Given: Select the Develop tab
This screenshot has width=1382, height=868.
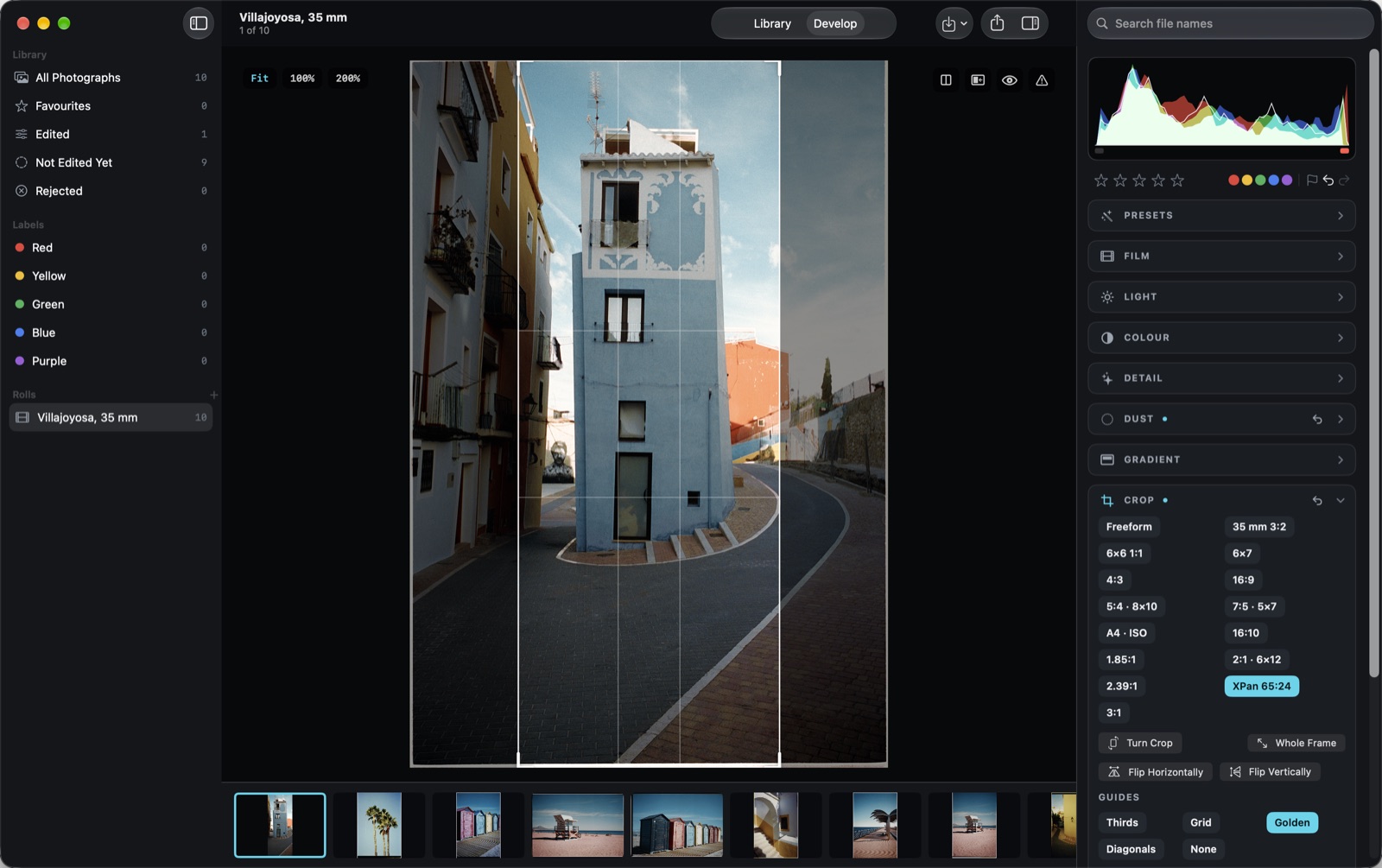Looking at the screenshot, I should coord(835,23).
